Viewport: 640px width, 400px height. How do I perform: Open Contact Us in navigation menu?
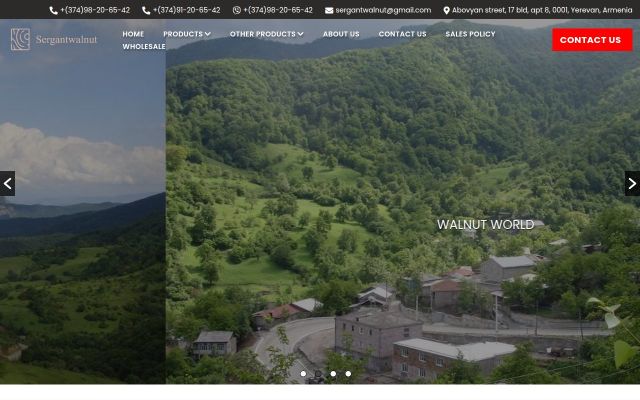[x=402, y=34]
